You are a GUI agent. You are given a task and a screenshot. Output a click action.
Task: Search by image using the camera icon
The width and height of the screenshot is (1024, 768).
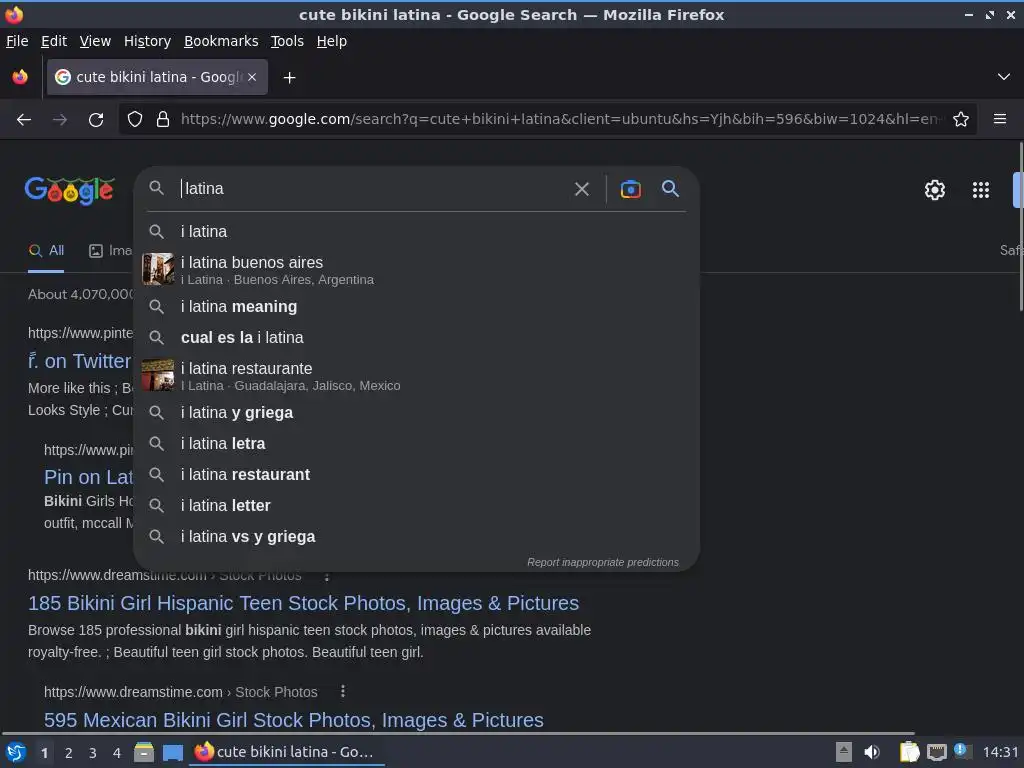(630, 189)
